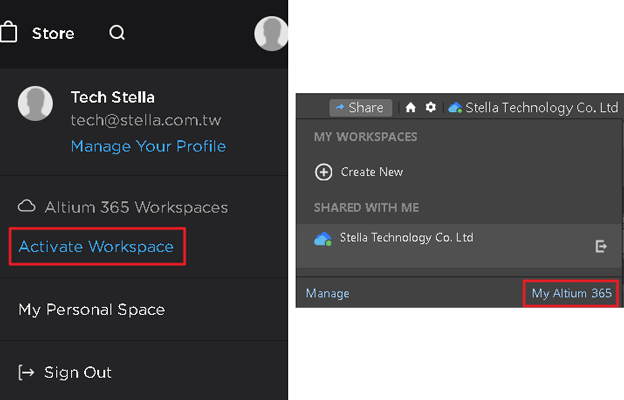The width and height of the screenshot is (624, 400).
Task: Click Tech Stella profile picture
Action: [36, 104]
